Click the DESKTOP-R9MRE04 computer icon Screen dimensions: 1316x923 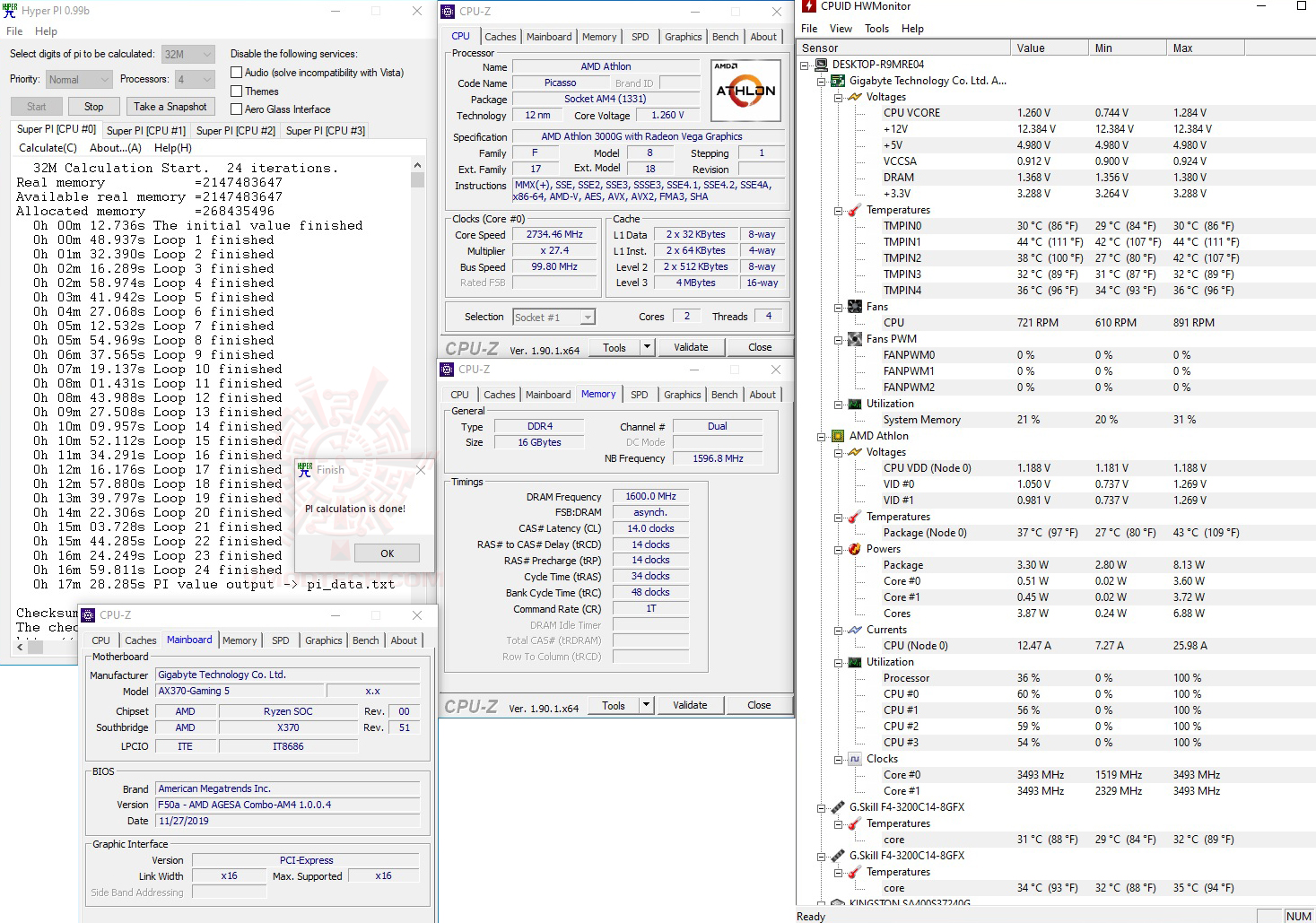[821, 65]
